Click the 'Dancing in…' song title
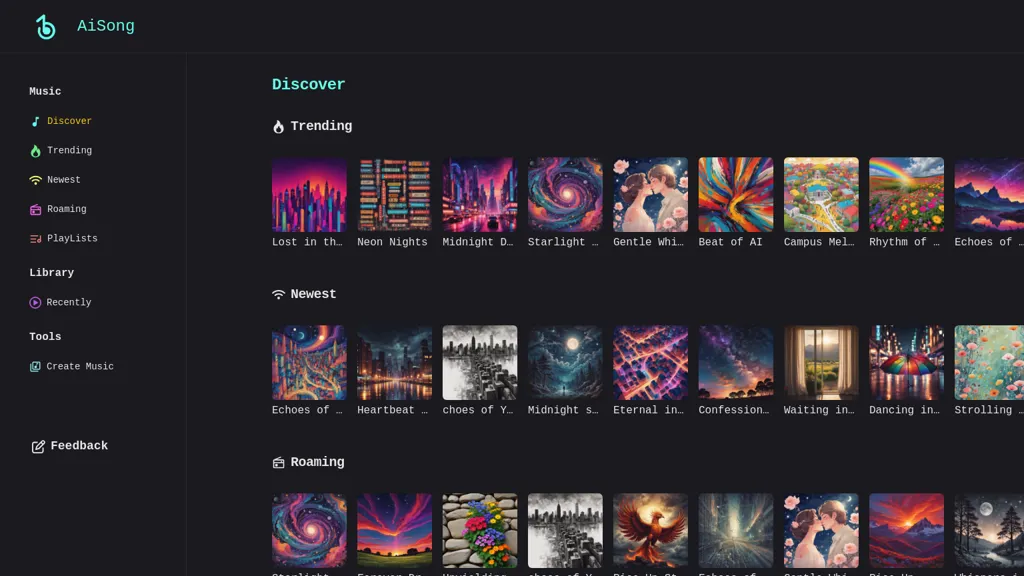The height and width of the screenshot is (576, 1024). click(904, 410)
